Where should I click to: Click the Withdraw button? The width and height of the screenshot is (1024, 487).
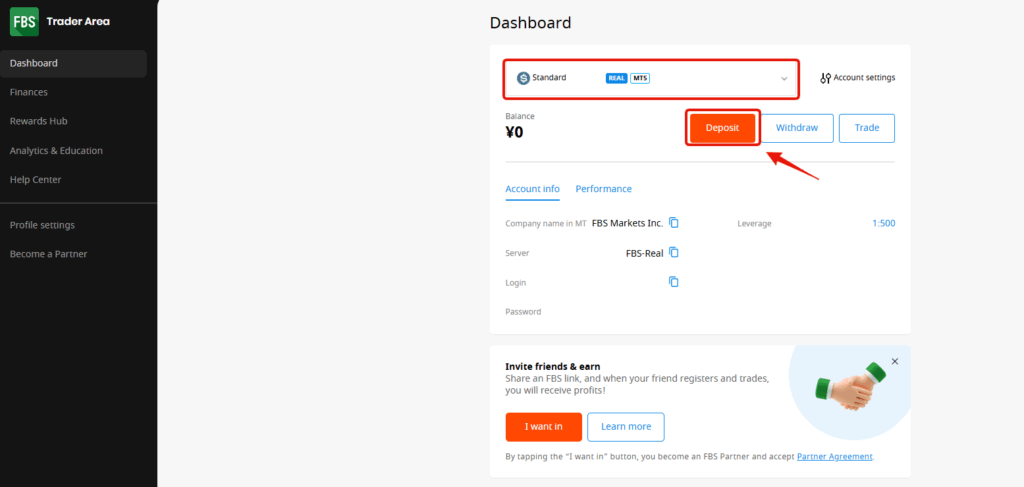tap(797, 128)
